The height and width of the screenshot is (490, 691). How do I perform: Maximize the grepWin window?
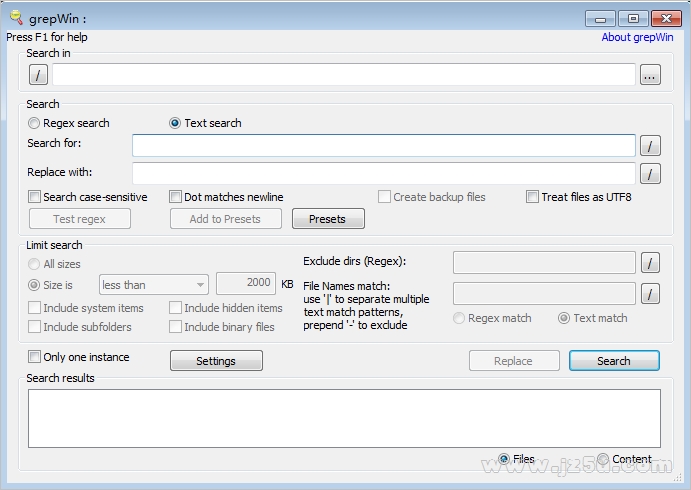633,19
